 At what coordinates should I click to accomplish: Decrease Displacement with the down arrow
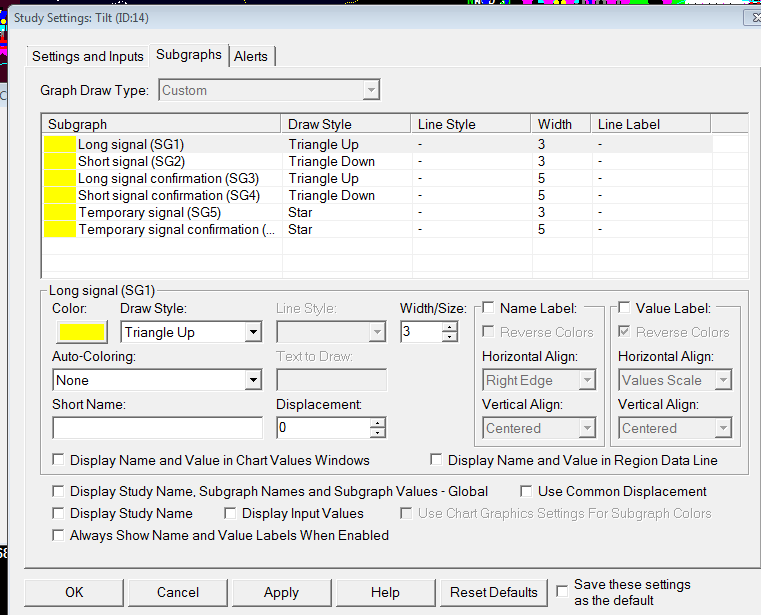[378, 433]
